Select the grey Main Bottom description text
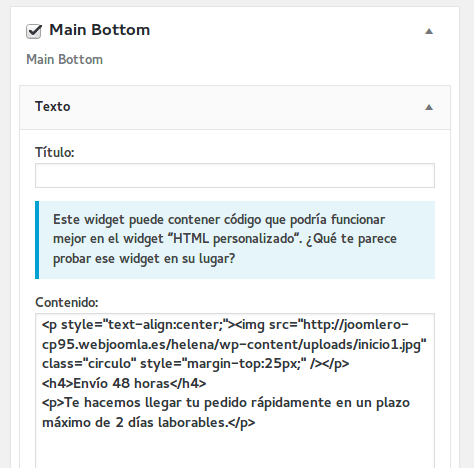This screenshot has height=468, width=474. 65,60
